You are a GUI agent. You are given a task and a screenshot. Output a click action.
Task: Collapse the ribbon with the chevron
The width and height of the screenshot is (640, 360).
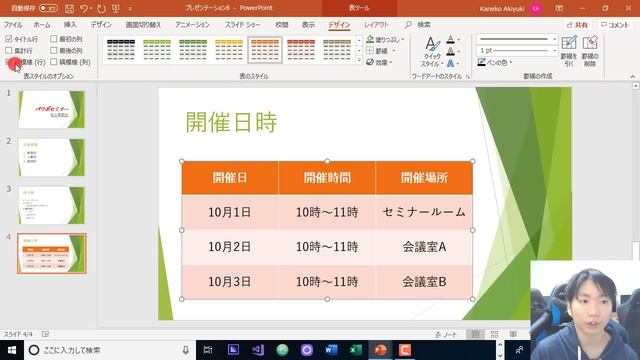(x=633, y=76)
